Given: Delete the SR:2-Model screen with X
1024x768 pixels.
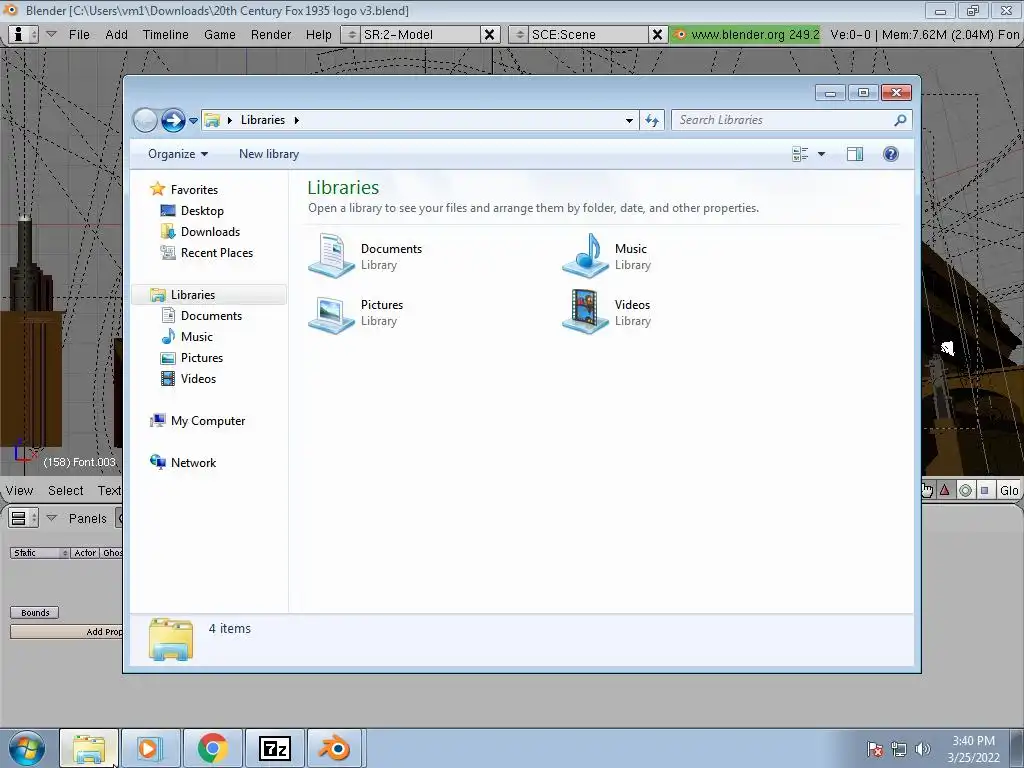Looking at the screenshot, I should click(488, 35).
